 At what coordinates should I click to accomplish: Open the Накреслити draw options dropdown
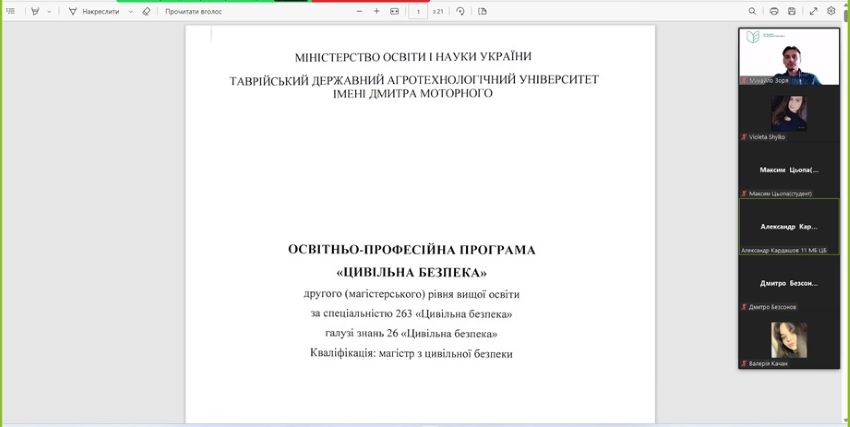click(x=130, y=11)
